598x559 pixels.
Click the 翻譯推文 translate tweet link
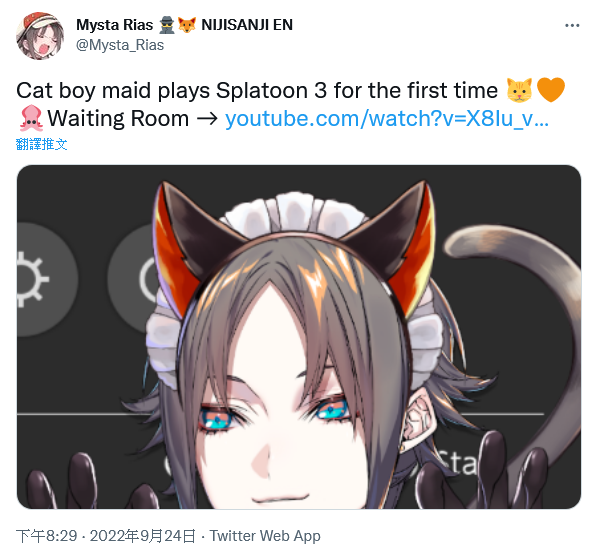(42, 144)
